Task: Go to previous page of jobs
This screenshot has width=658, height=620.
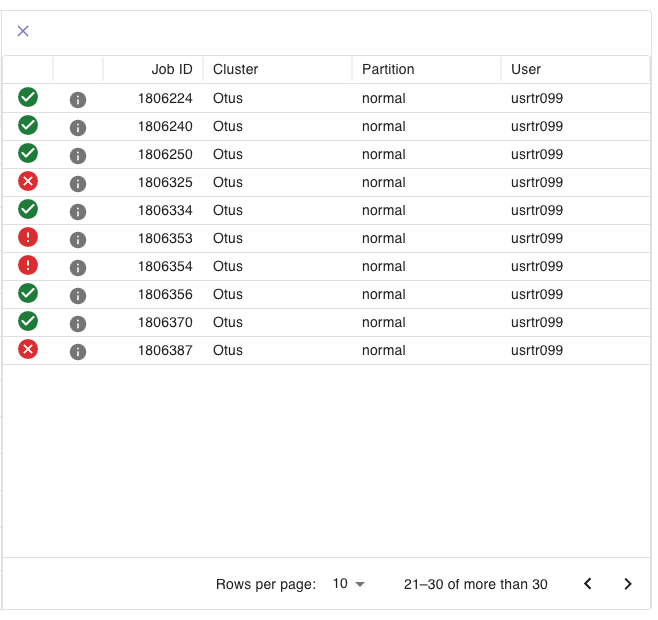Action: (x=588, y=583)
